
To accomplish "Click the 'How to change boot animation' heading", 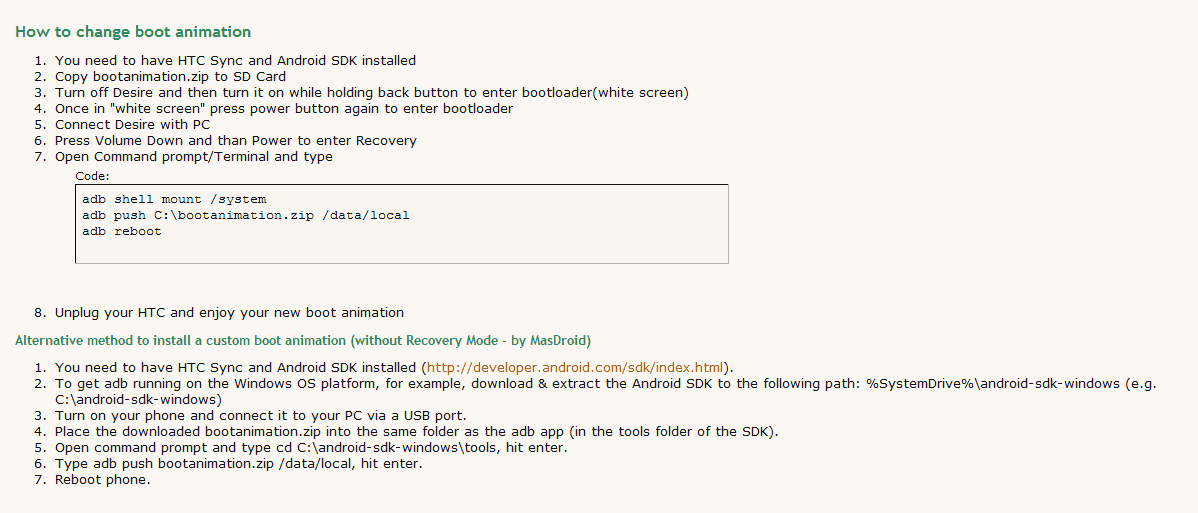I will click(133, 32).
